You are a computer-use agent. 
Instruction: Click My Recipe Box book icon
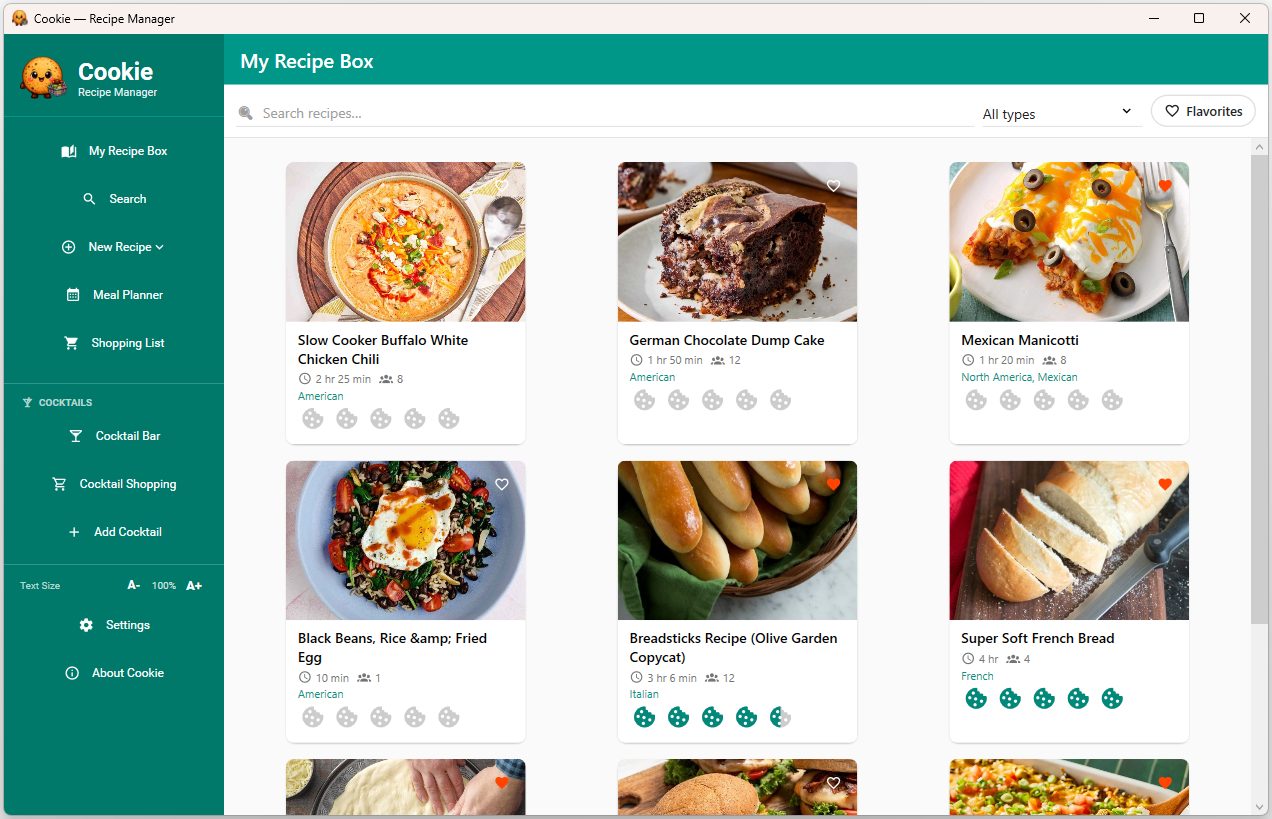pos(69,151)
